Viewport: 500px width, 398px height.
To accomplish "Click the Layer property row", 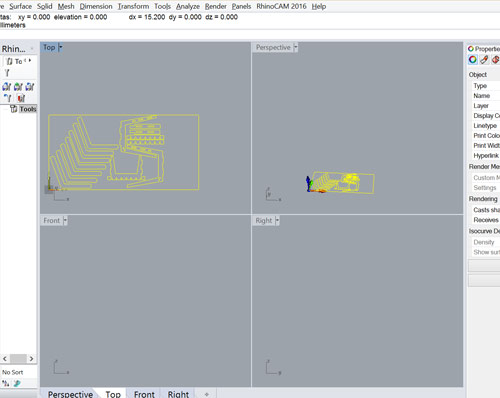I will 486,106.
